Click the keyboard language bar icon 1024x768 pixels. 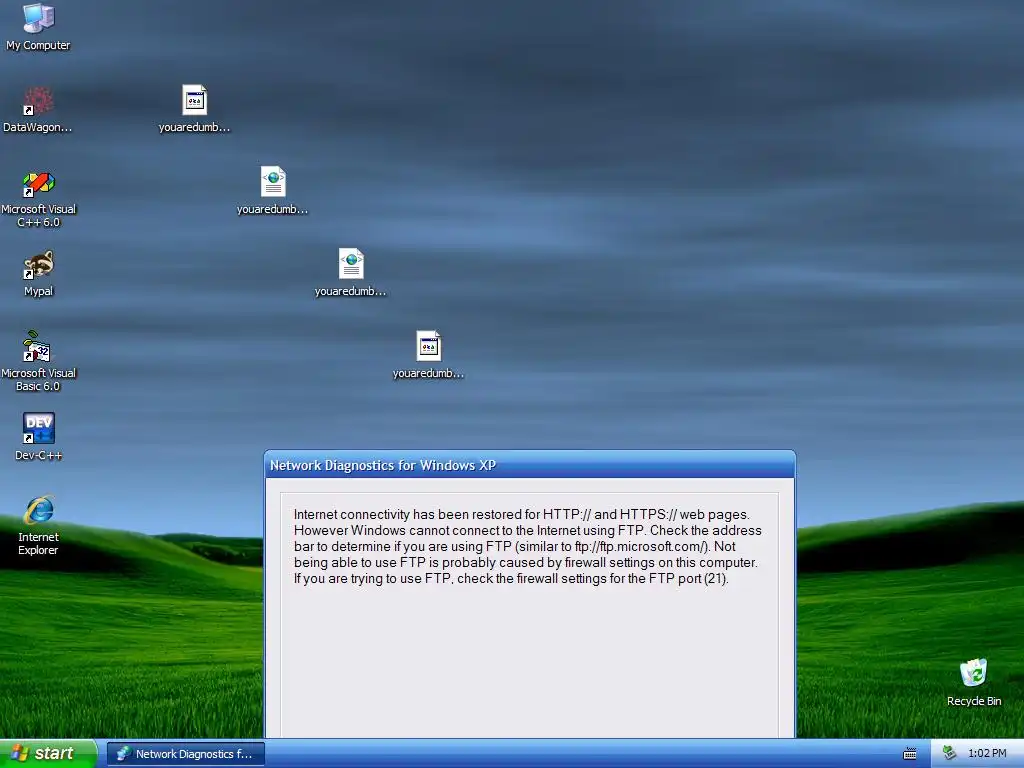pos(909,754)
